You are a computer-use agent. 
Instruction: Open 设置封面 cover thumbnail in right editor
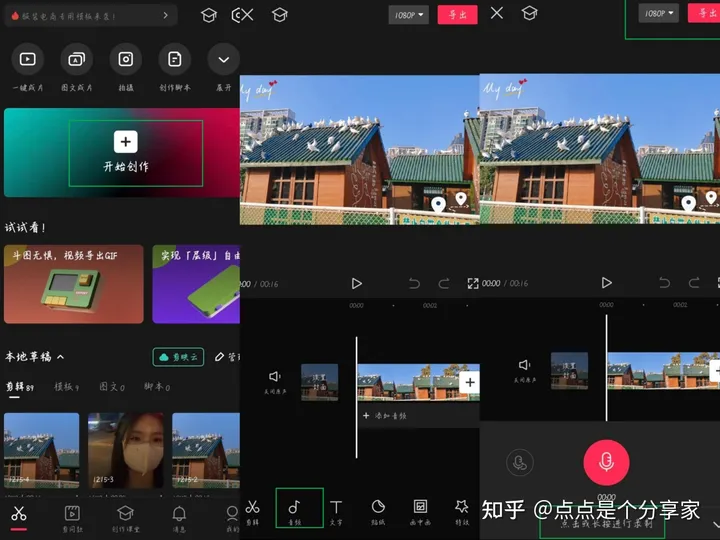(x=569, y=371)
